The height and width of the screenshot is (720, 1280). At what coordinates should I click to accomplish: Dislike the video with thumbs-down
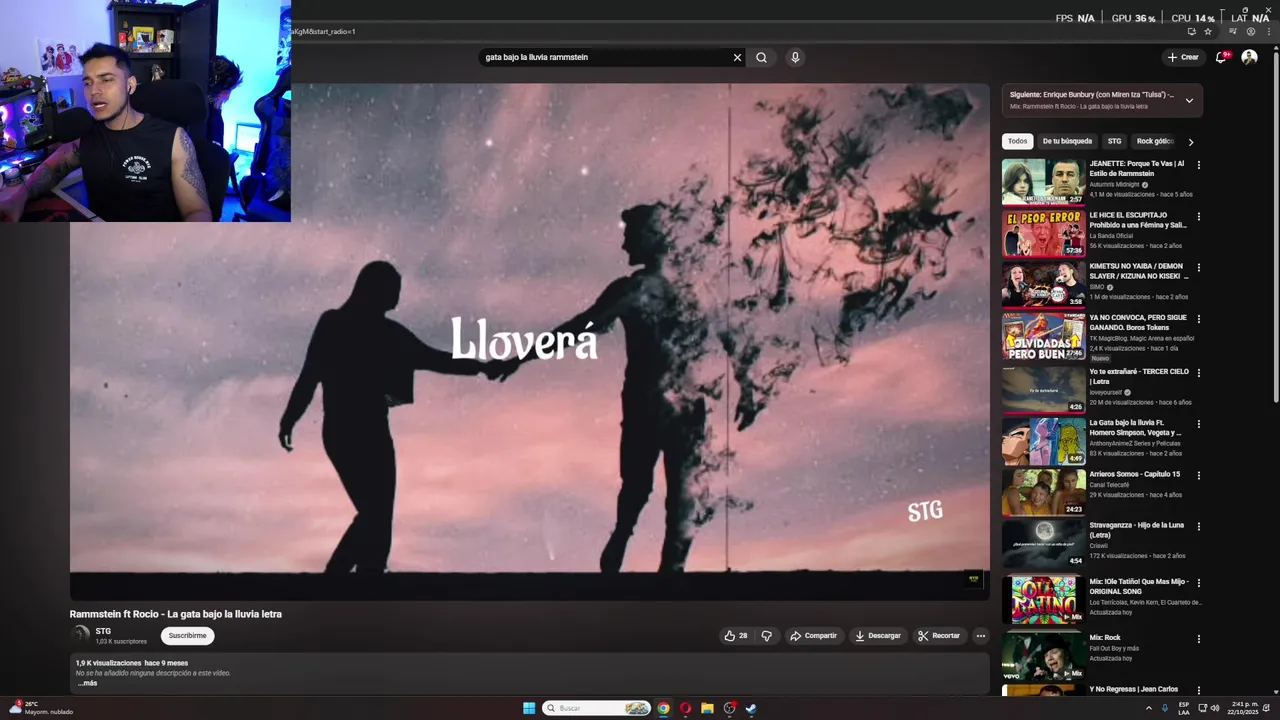[766, 635]
